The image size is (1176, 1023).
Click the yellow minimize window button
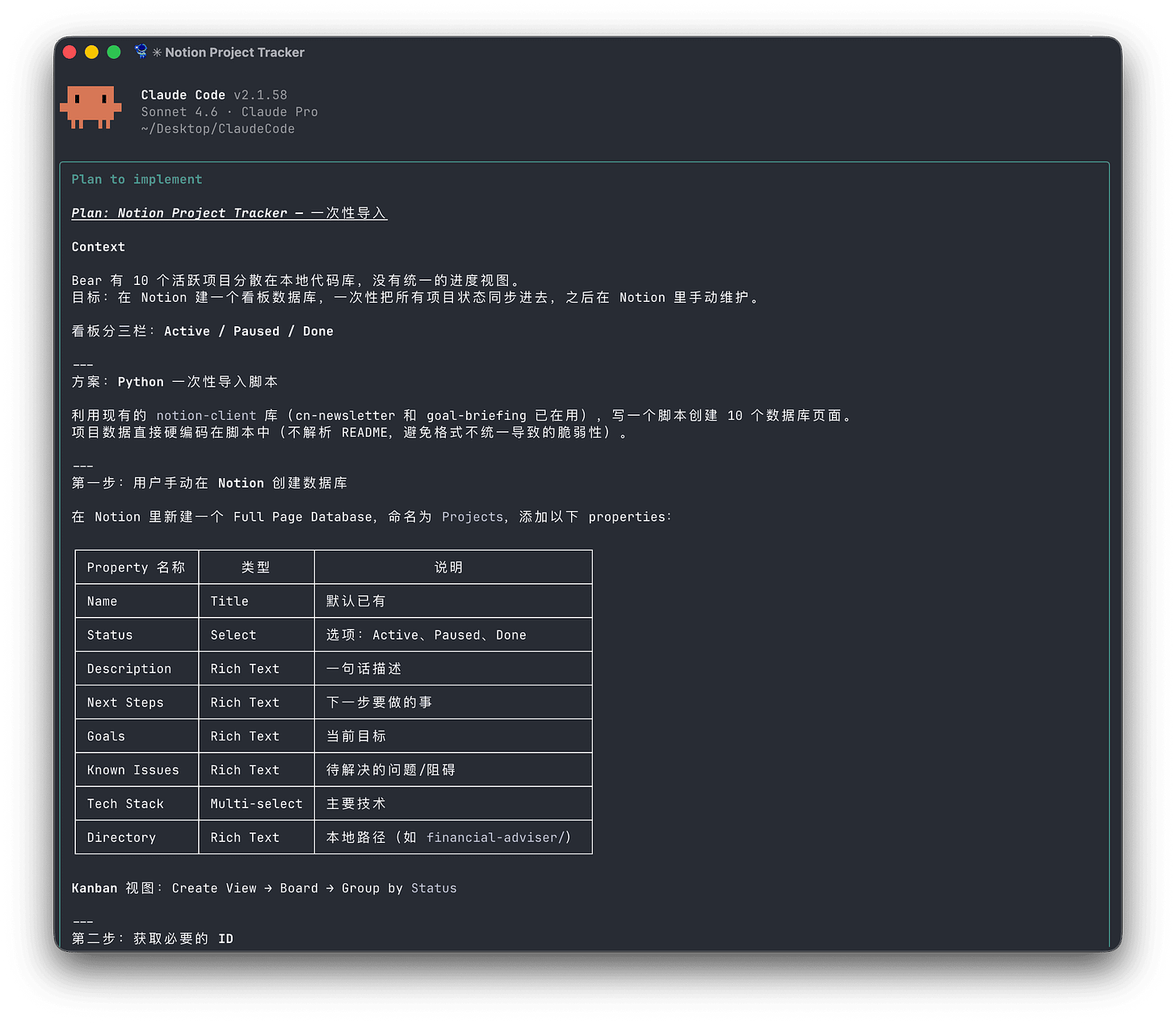[91, 52]
